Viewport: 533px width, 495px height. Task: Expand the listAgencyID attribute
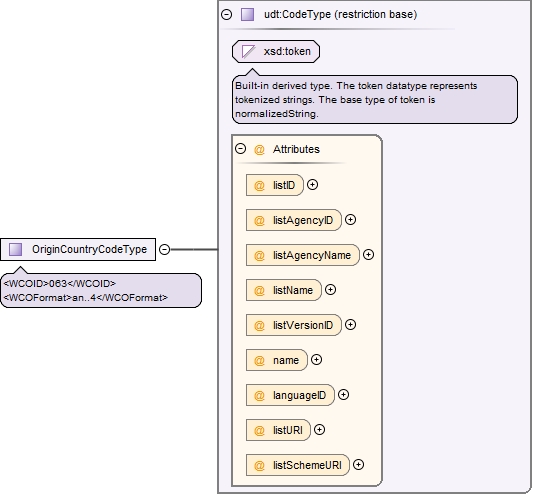pos(350,220)
